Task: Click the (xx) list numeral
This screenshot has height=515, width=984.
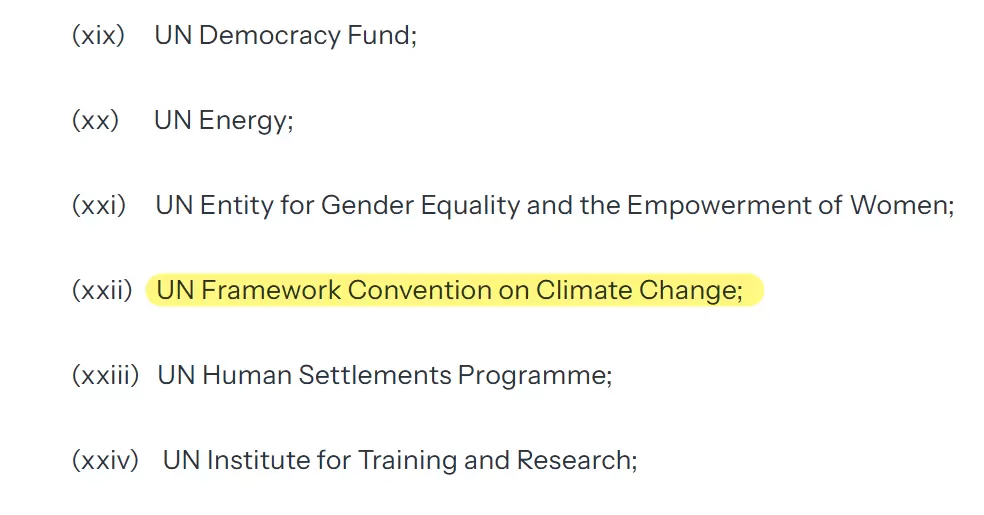Action: click(95, 121)
